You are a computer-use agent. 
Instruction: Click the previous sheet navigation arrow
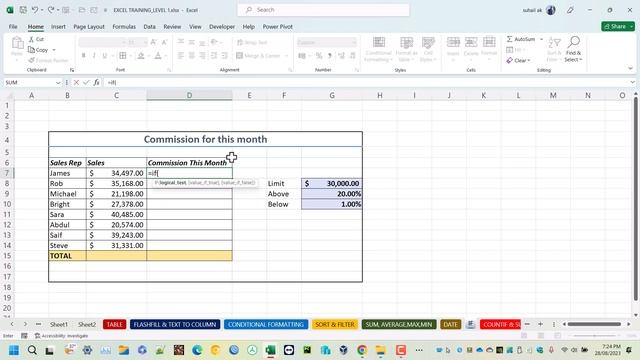point(12,324)
